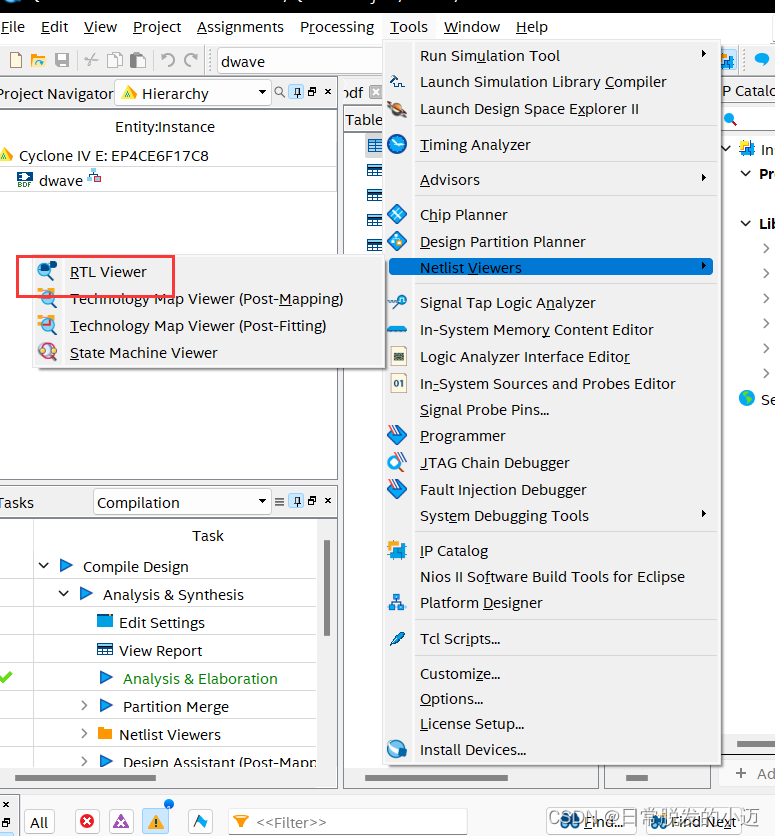Click the State Machine Viewer icon
The height and width of the screenshot is (836, 775).
47,352
